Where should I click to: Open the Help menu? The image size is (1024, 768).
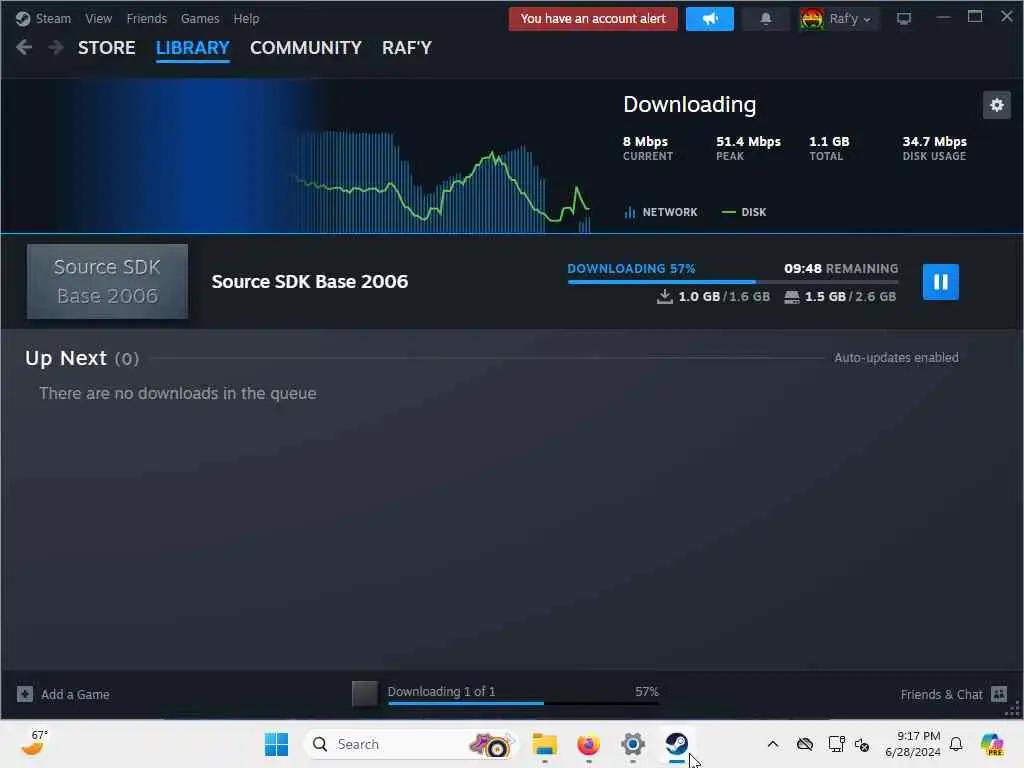coord(246,18)
